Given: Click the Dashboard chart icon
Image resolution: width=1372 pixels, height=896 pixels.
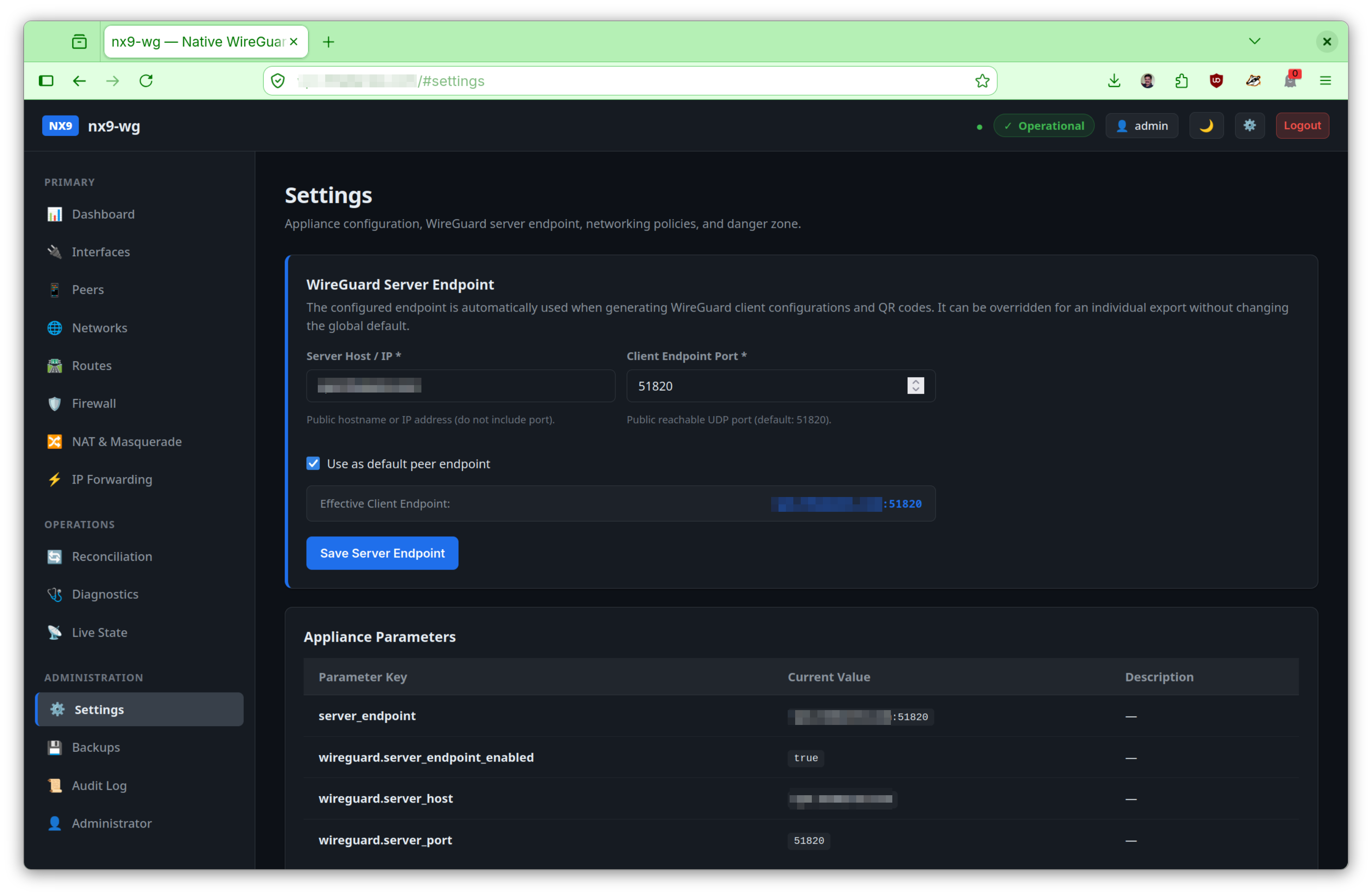Looking at the screenshot, I should 55,215.
